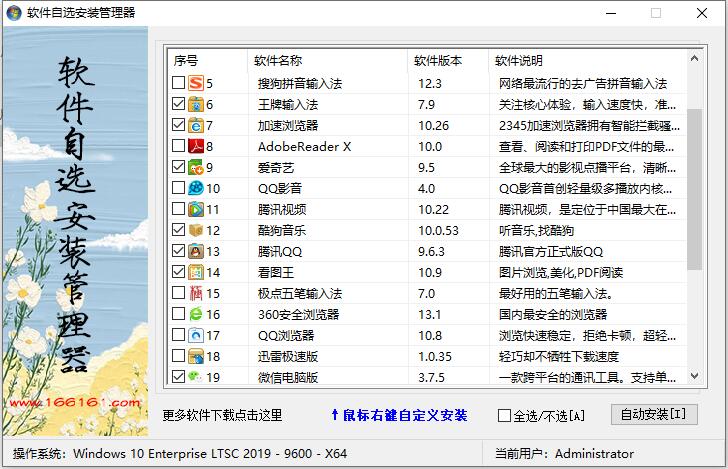Click the 当前用户: Administrator status text
Image resolution: width=728 pixels, height=469 pixels.
(x=564, y=453)
